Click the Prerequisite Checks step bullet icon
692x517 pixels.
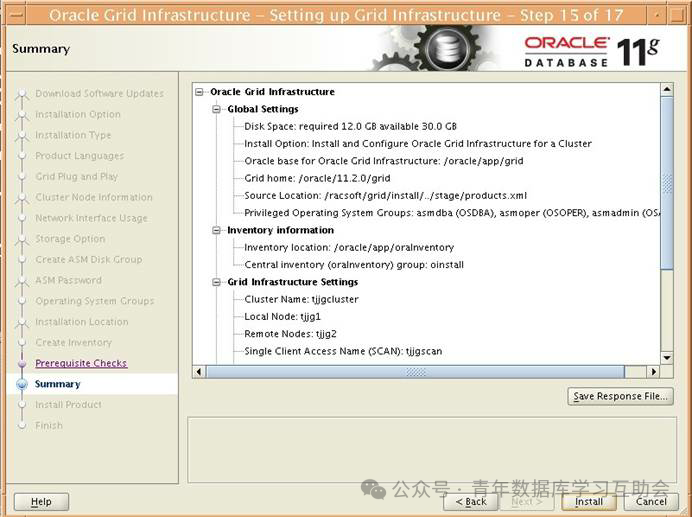(x=22, y=363)
